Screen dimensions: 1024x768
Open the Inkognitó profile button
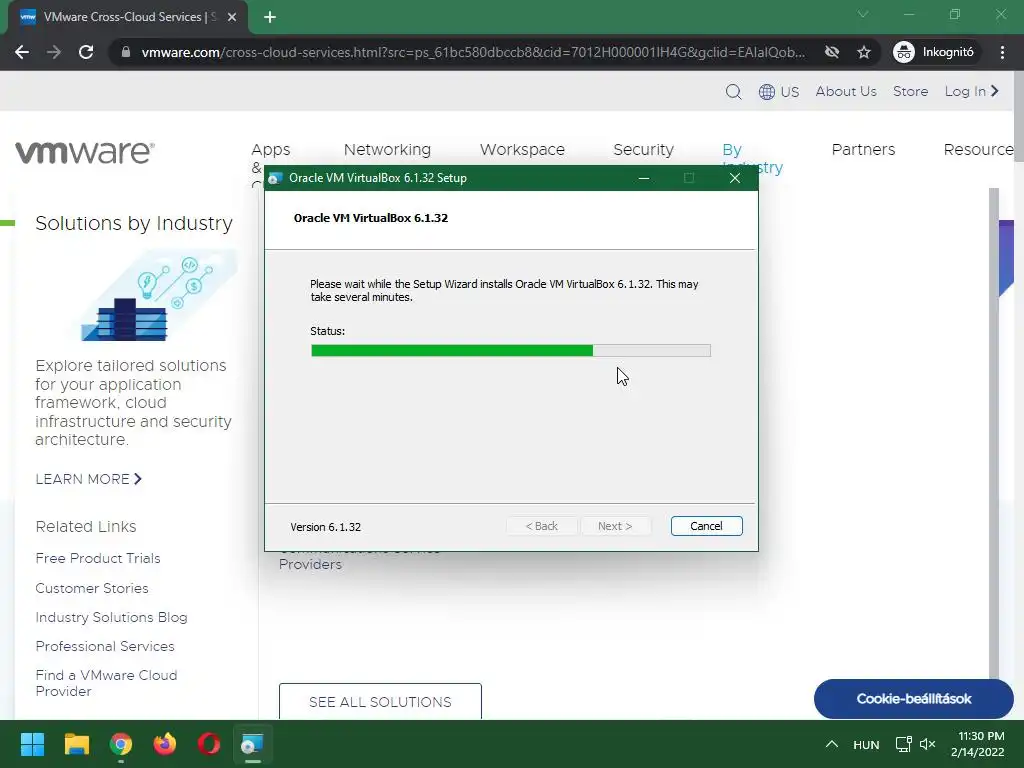(x=935, y=52)
